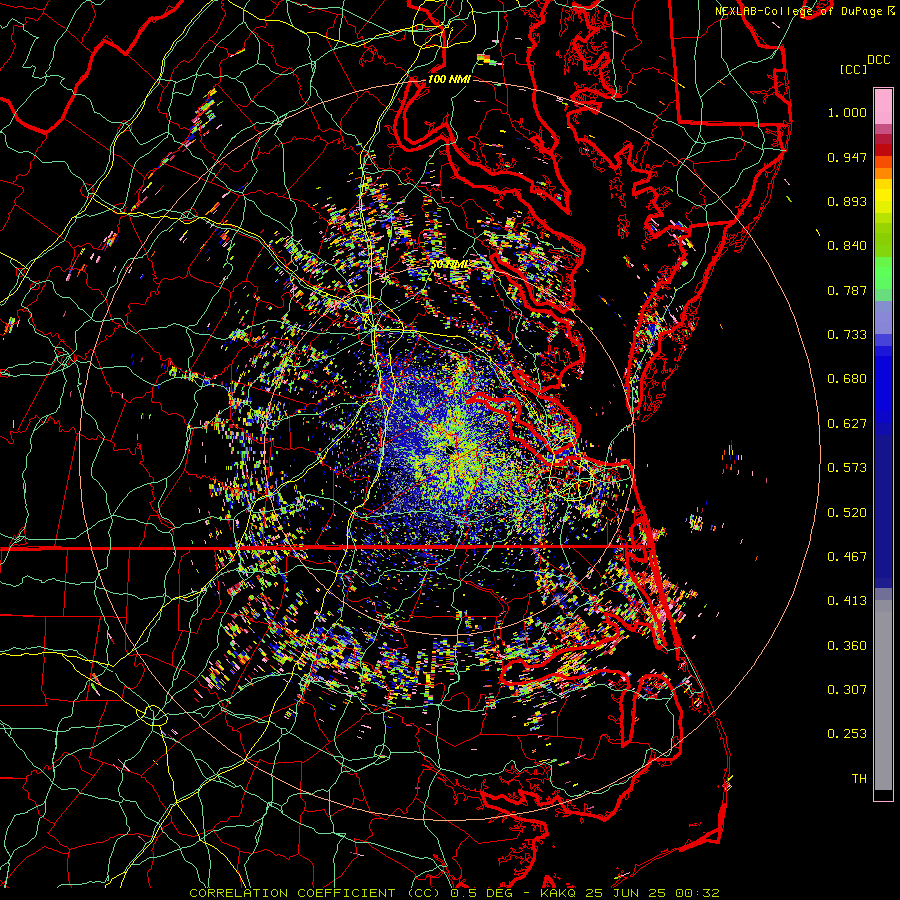Select the 0.573 scale value
Viewport: 900px width, 900px height.
(847, 468)
